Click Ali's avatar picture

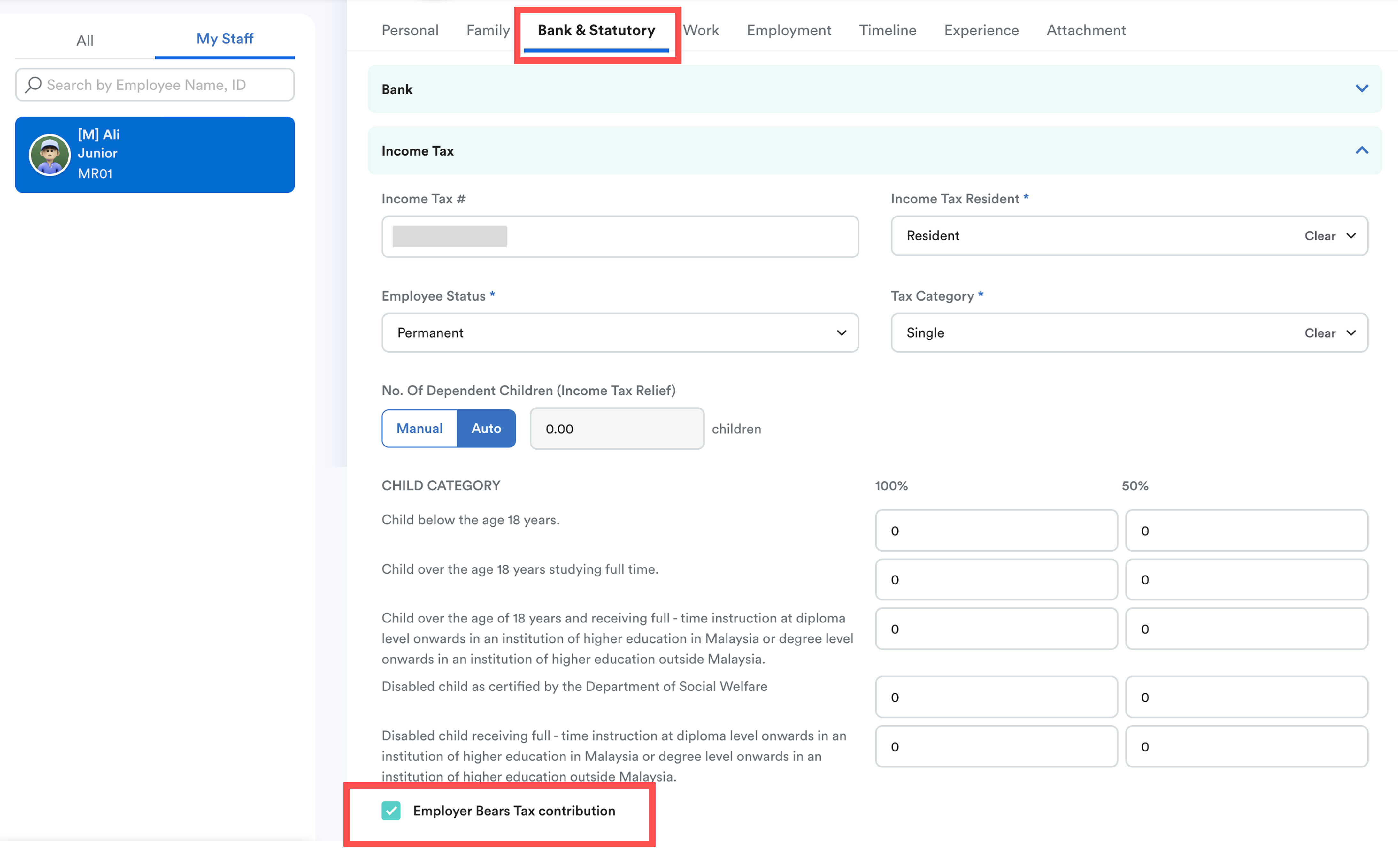point(50,155)
